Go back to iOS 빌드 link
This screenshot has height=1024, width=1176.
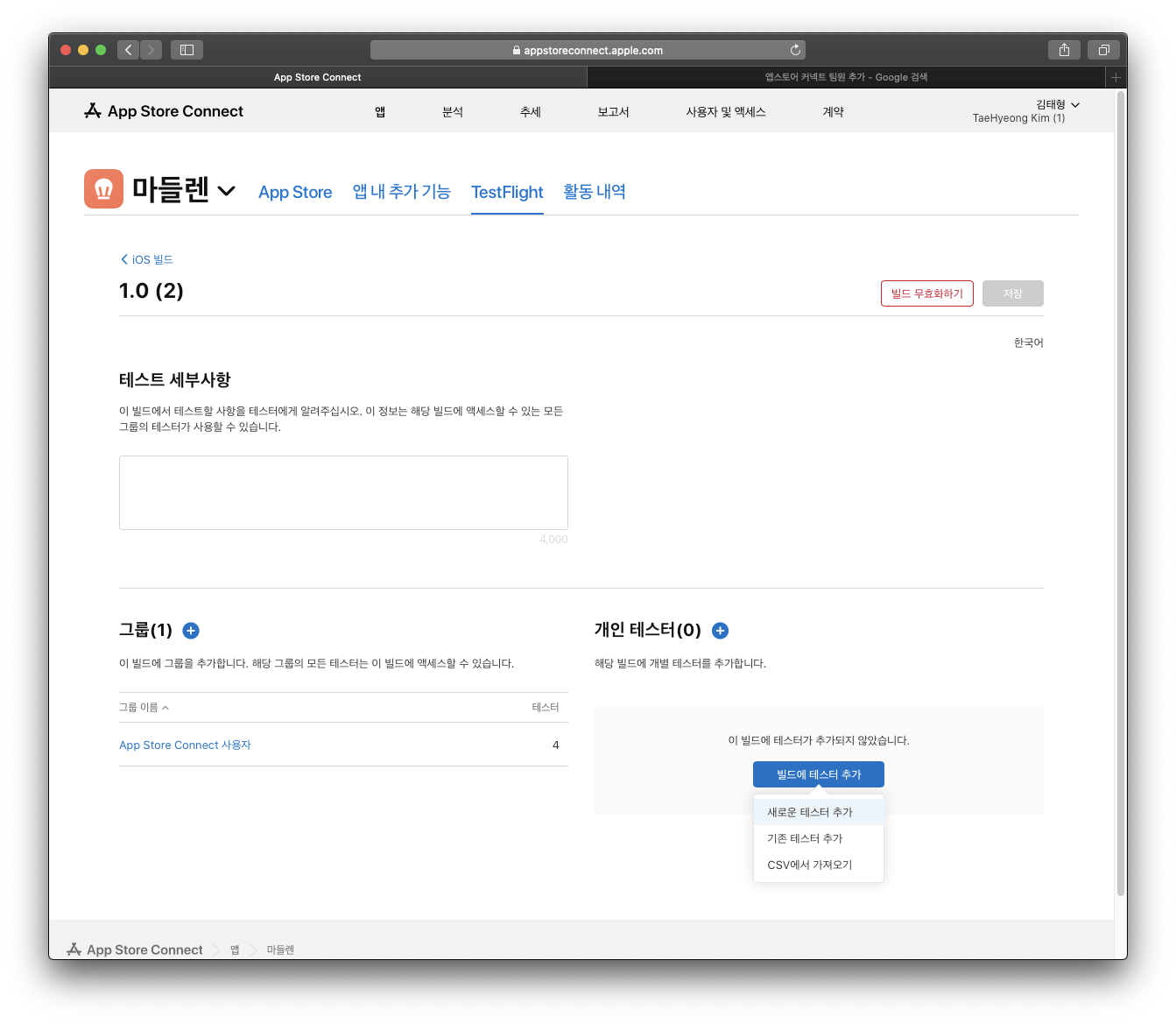147,259
